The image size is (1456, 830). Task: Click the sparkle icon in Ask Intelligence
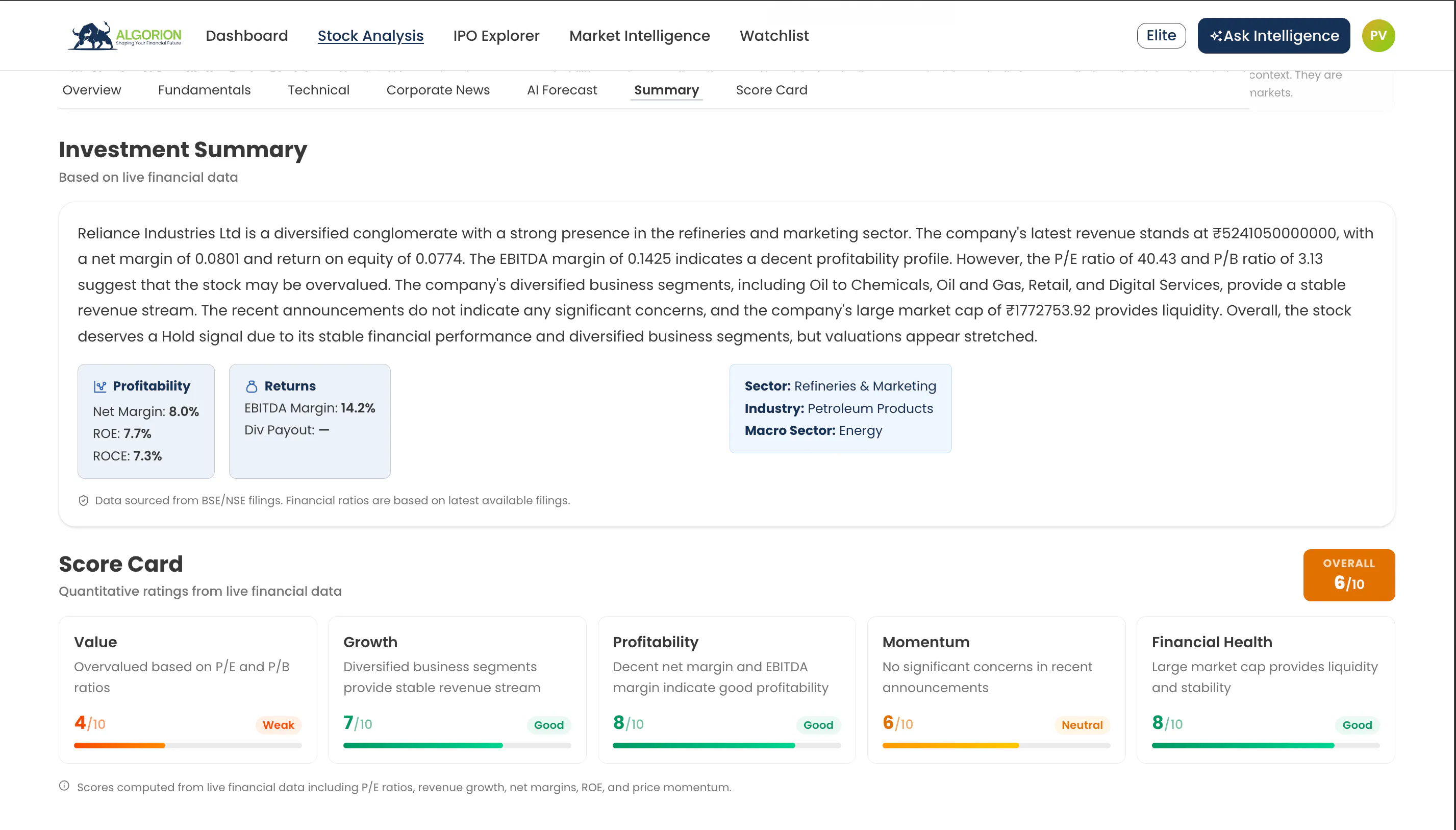[1216, 36]
